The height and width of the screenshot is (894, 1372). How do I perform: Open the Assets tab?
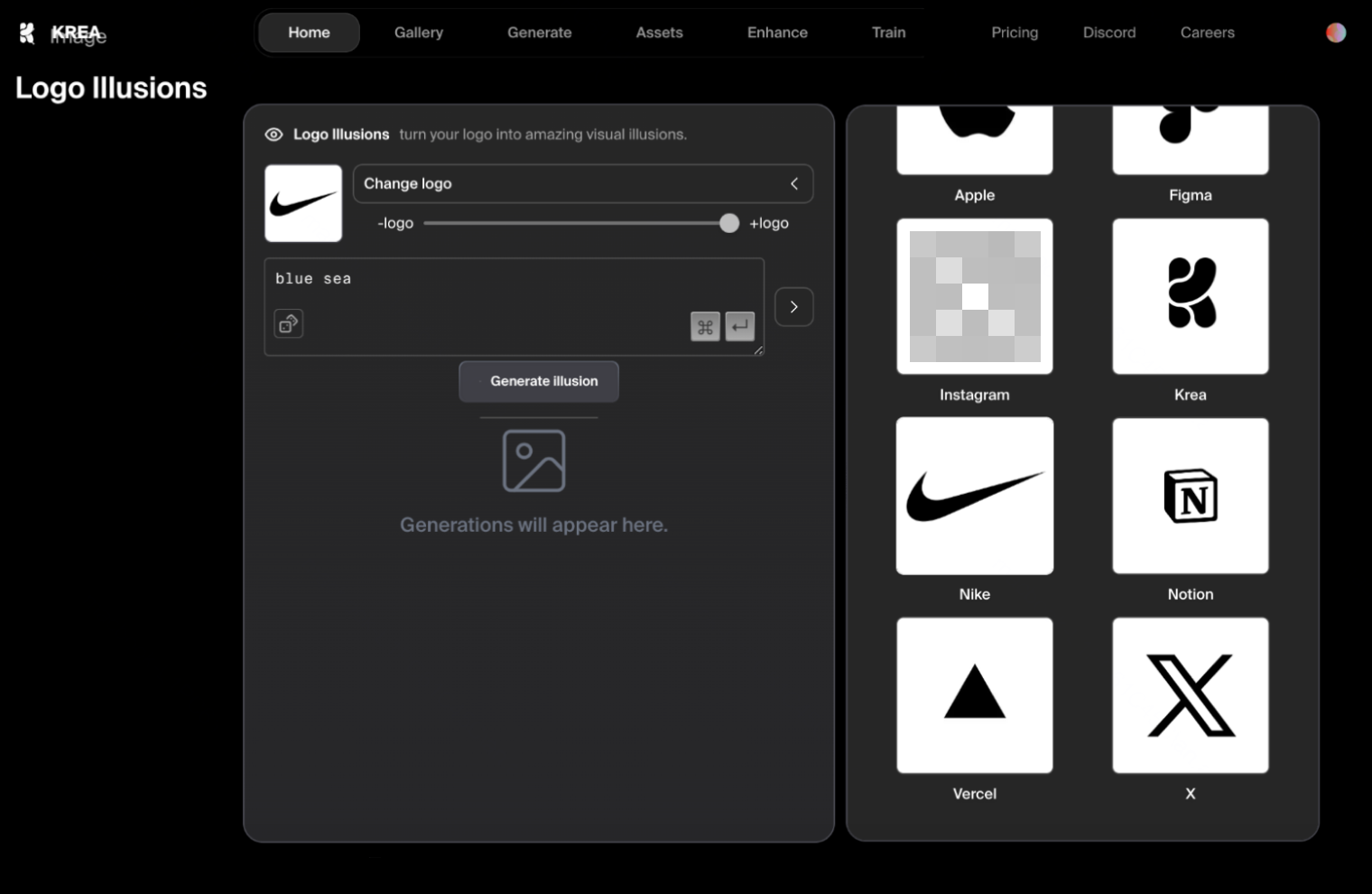point(660,33)
